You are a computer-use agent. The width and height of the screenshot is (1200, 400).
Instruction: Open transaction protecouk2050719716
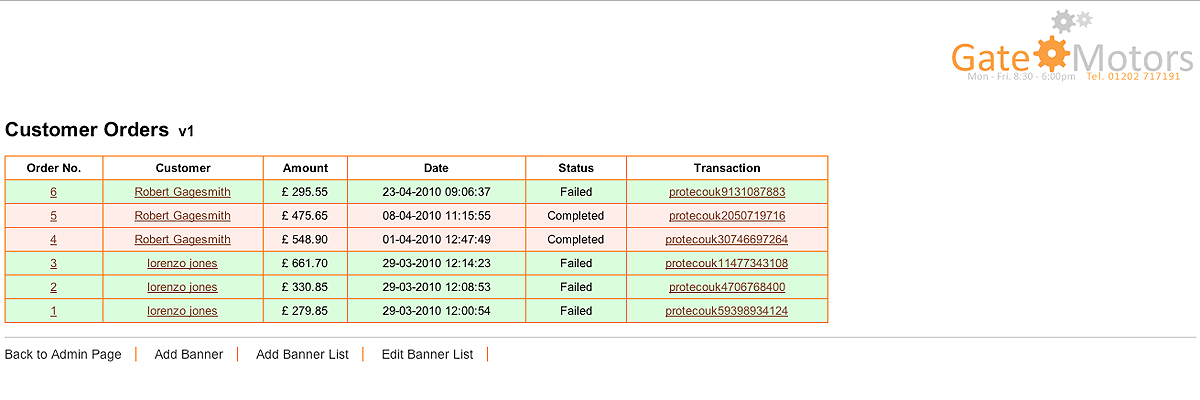pyautogui.click(x=727, y=216)
